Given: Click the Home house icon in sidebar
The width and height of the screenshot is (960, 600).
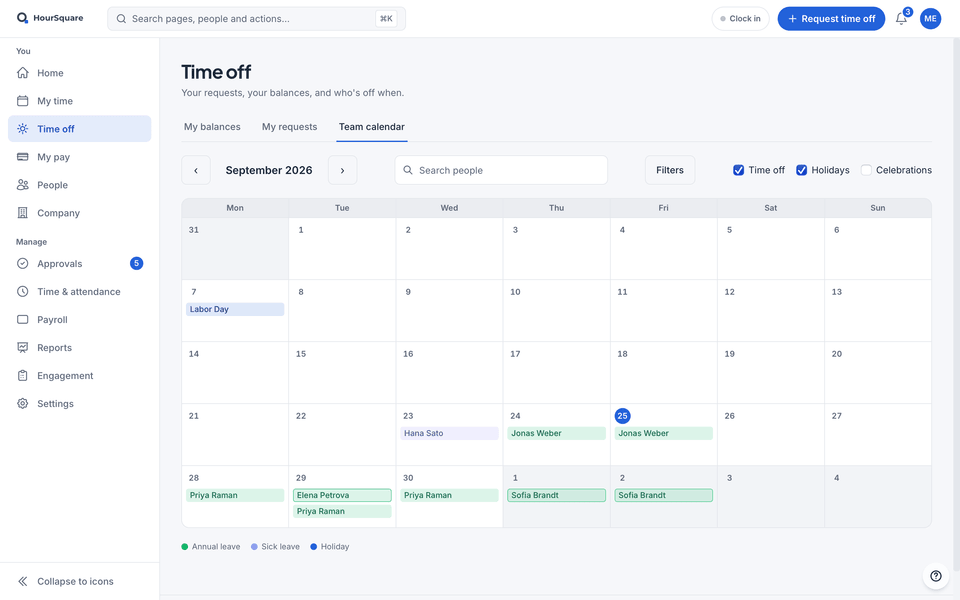Looking at the screenshot, I should 23,73.
